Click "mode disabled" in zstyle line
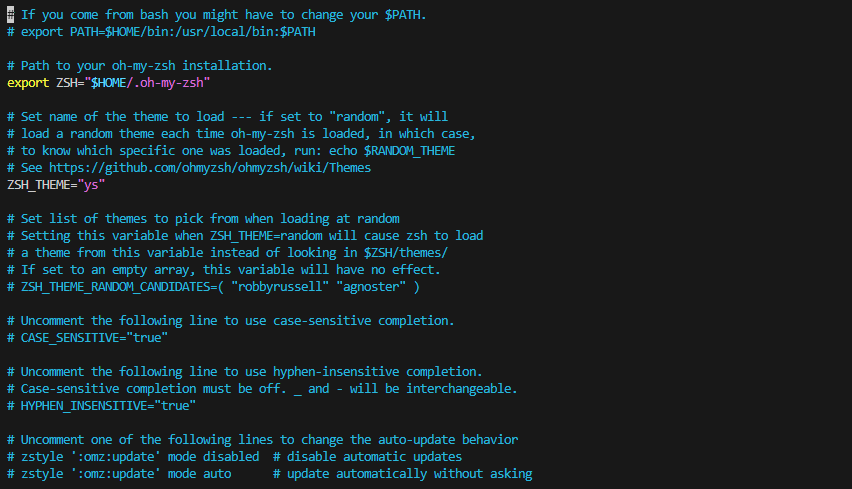This screenshot has width=852, height=489. coord(213,456)
